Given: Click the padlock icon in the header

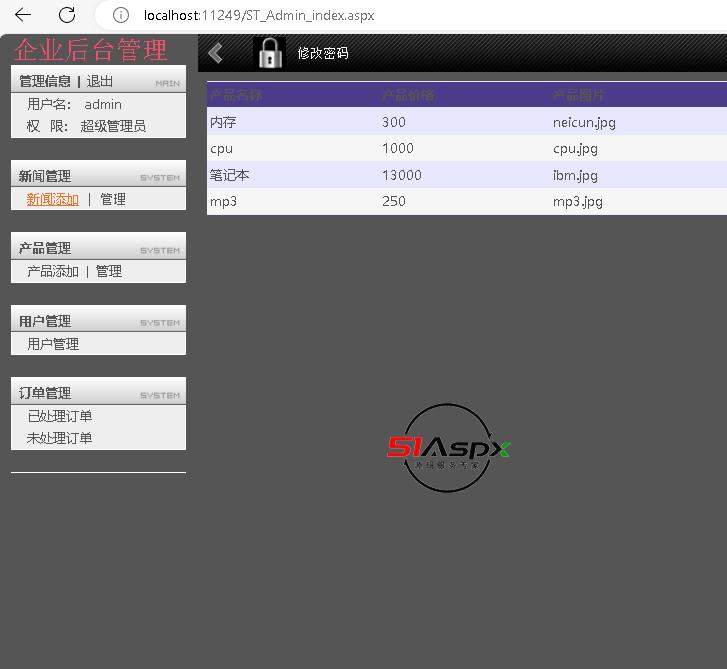Looking at the screenshot, I should pos(270,53).
